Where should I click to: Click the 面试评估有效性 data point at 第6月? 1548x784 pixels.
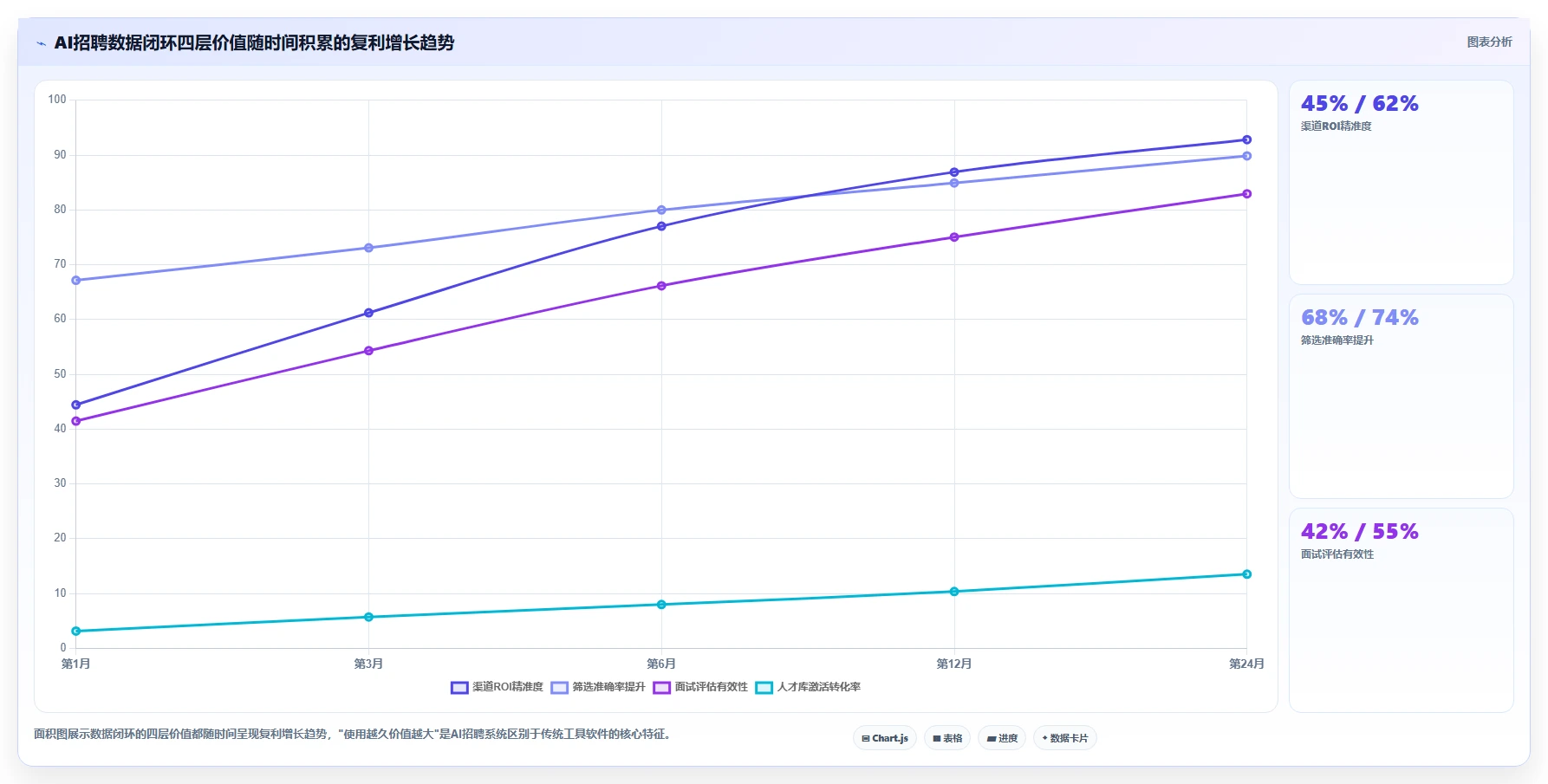point(661,286)
